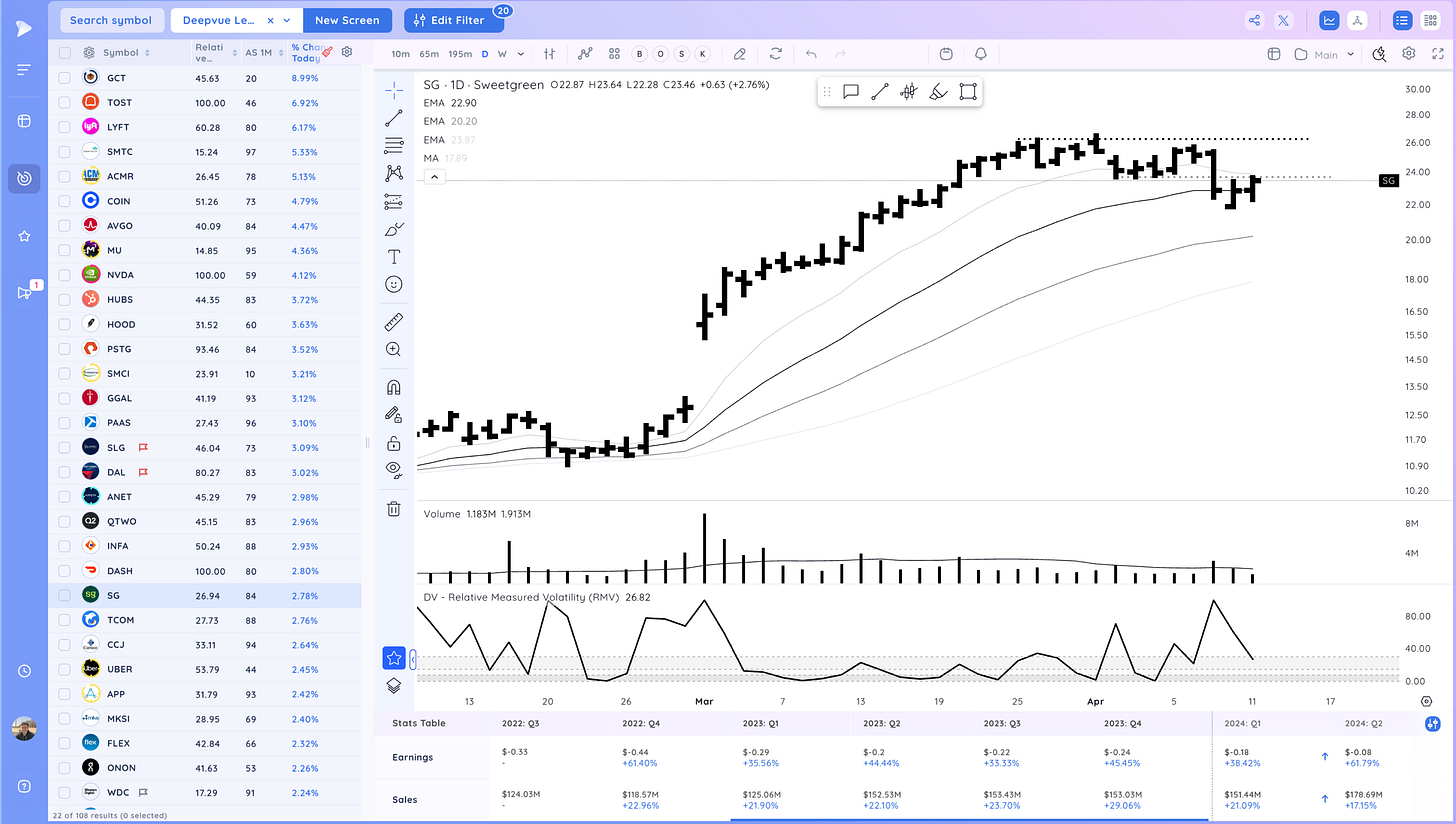Screen dimensions: 1456x824
Task: Lock all drawing tools
Action: [394, 443]
